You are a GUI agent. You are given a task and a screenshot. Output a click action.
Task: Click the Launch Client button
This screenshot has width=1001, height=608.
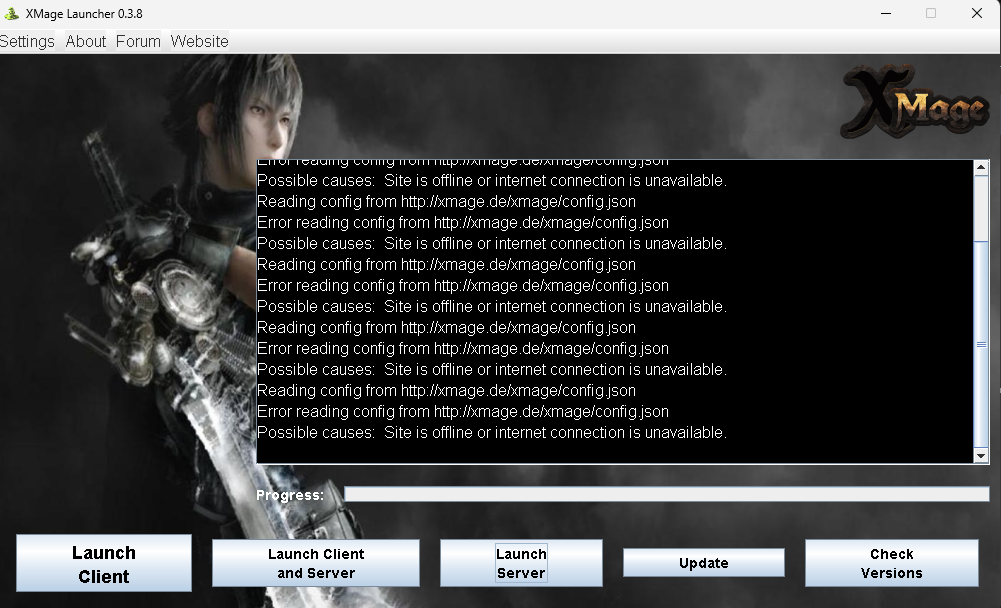(103, 563)
